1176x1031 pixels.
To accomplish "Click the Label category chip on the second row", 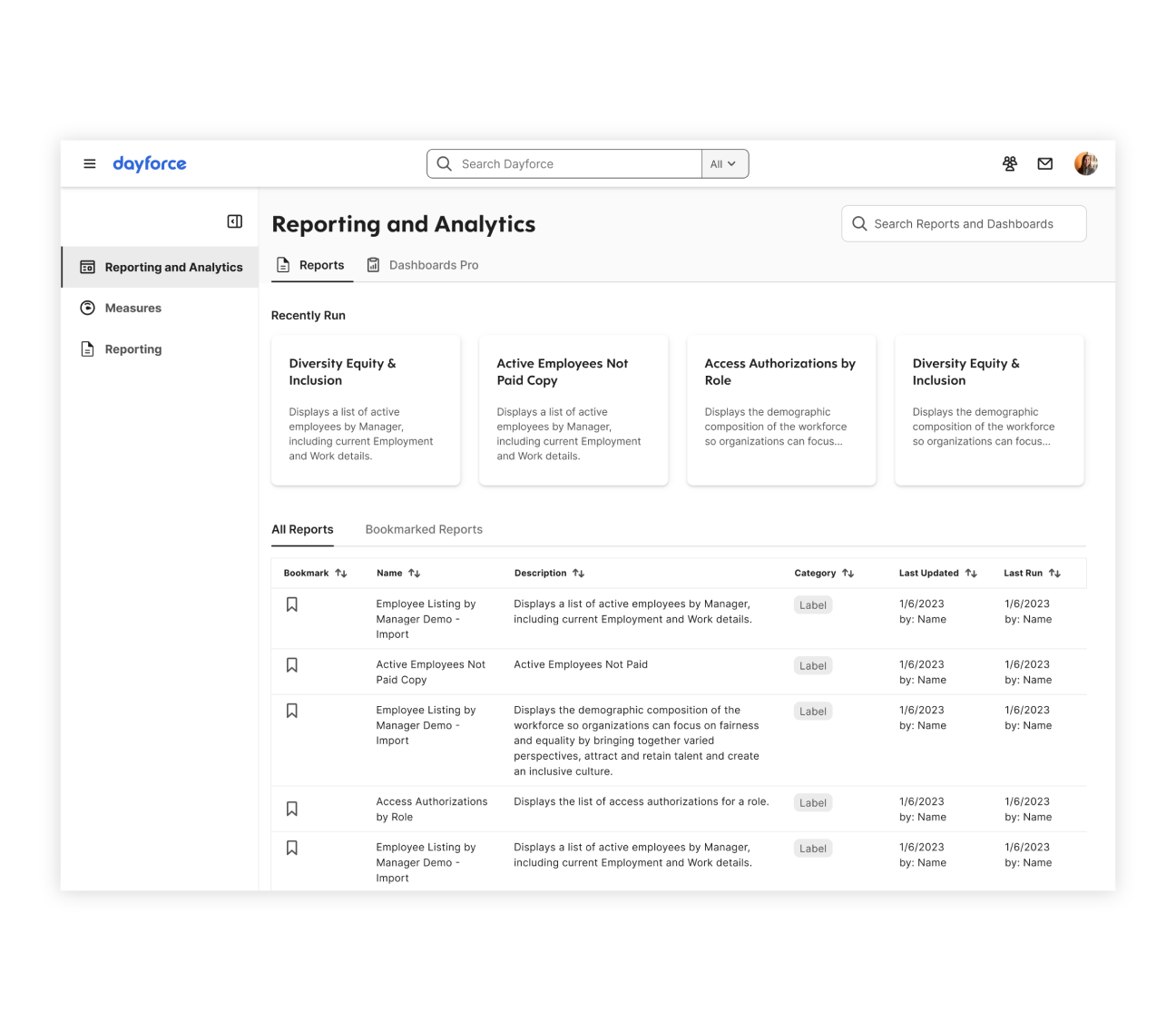I will [x=812, y=665].
